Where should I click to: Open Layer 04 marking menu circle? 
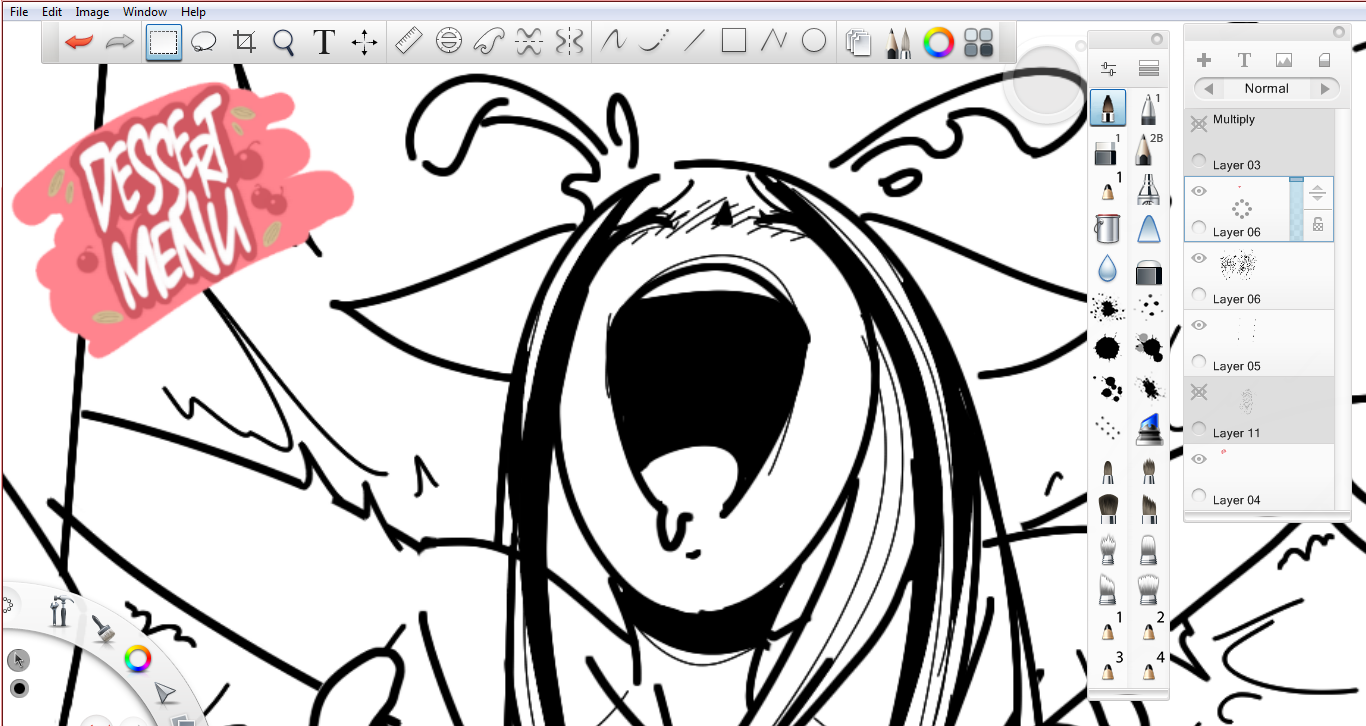click(1199, 497)
